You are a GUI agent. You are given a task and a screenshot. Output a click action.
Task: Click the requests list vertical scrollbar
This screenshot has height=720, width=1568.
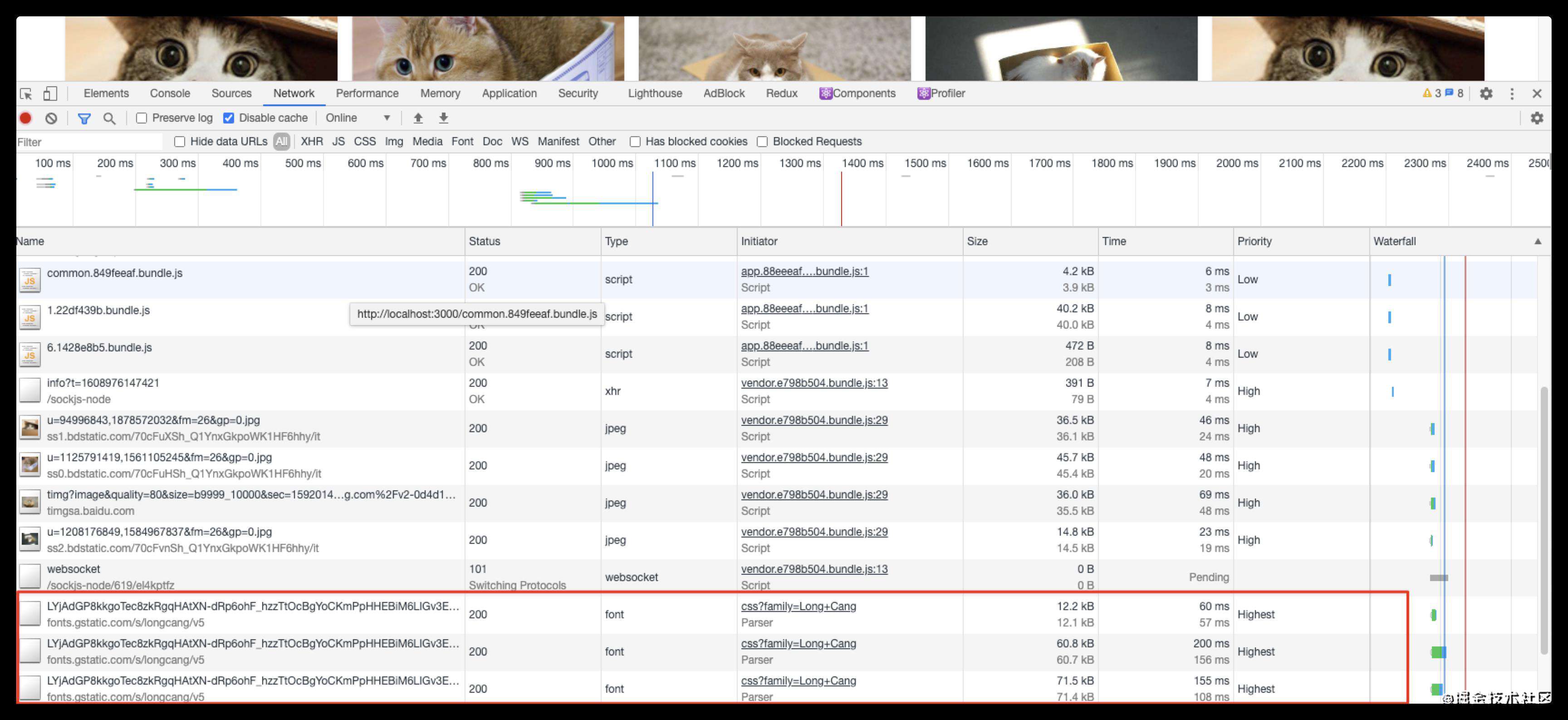[x=1543, y=520]
